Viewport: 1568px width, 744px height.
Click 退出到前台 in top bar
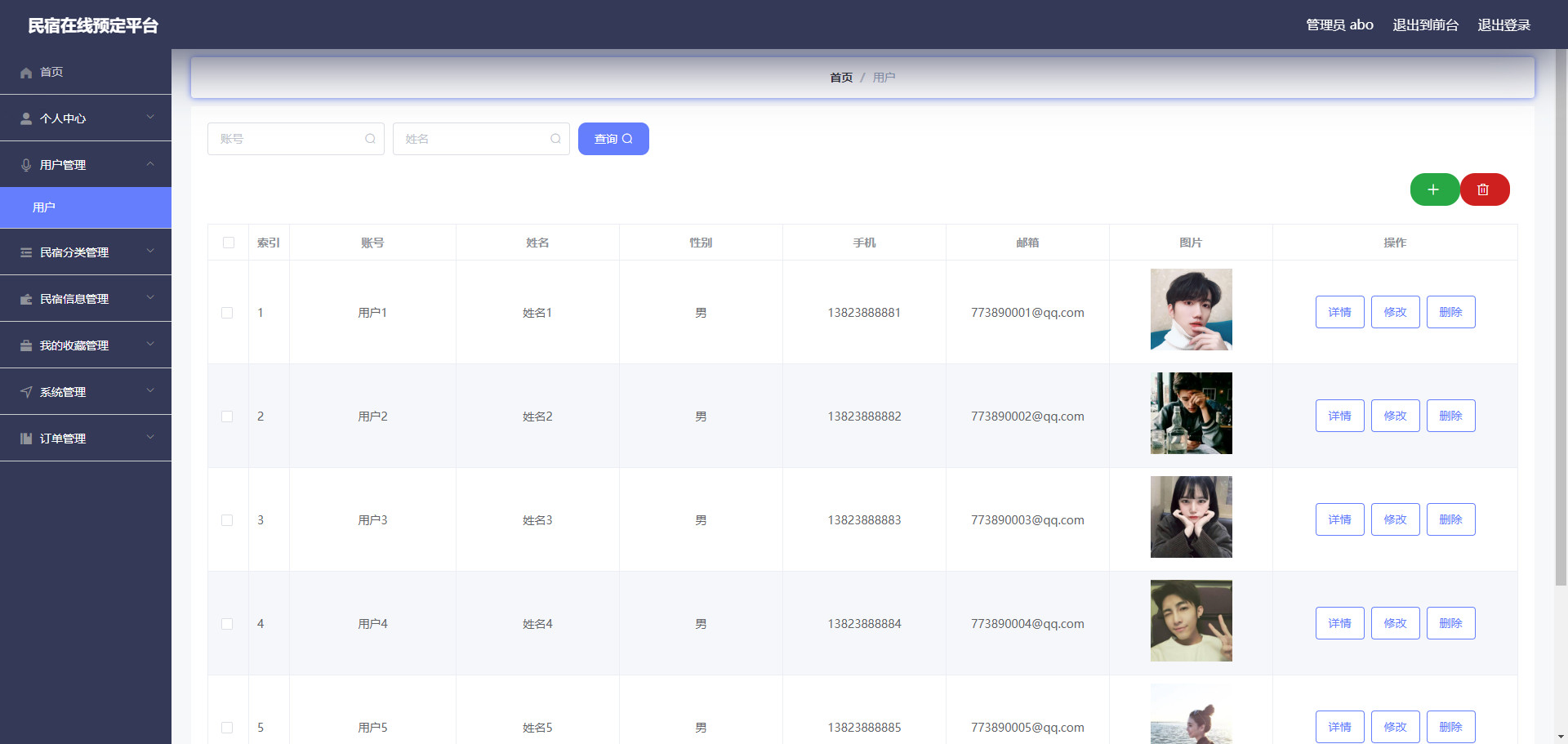1425,25
